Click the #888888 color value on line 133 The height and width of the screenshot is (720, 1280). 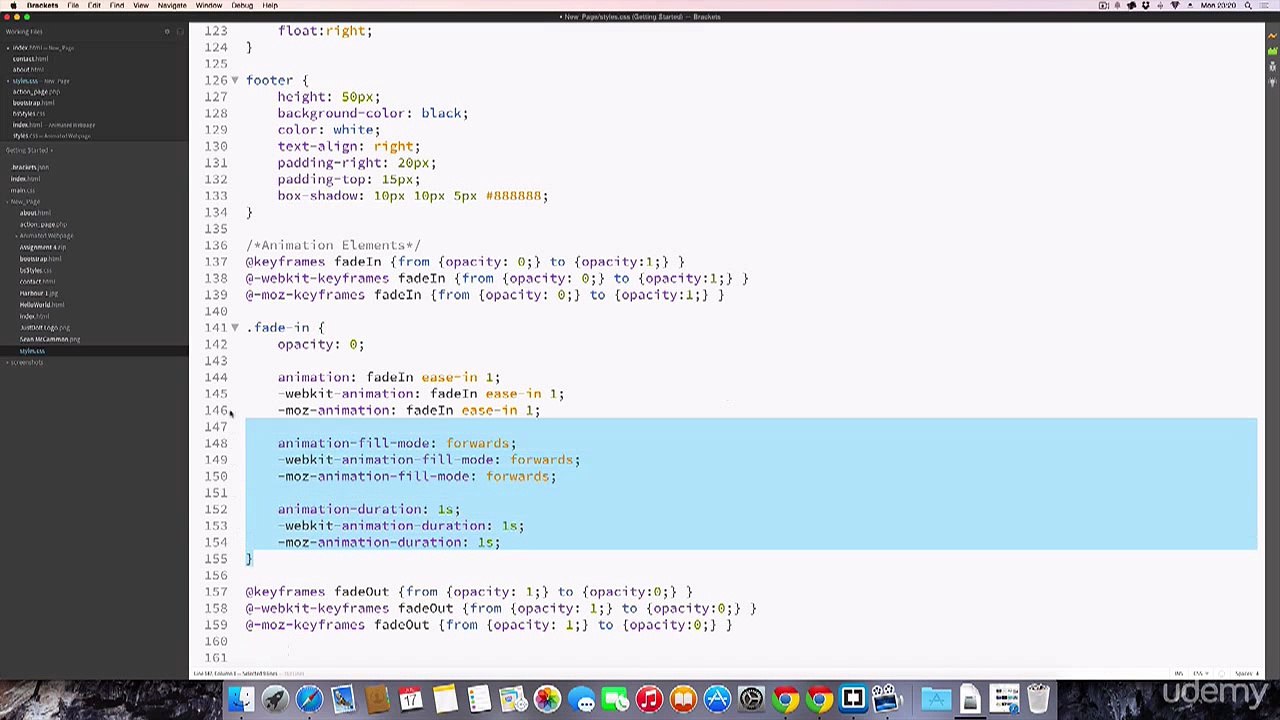[513, 196]
